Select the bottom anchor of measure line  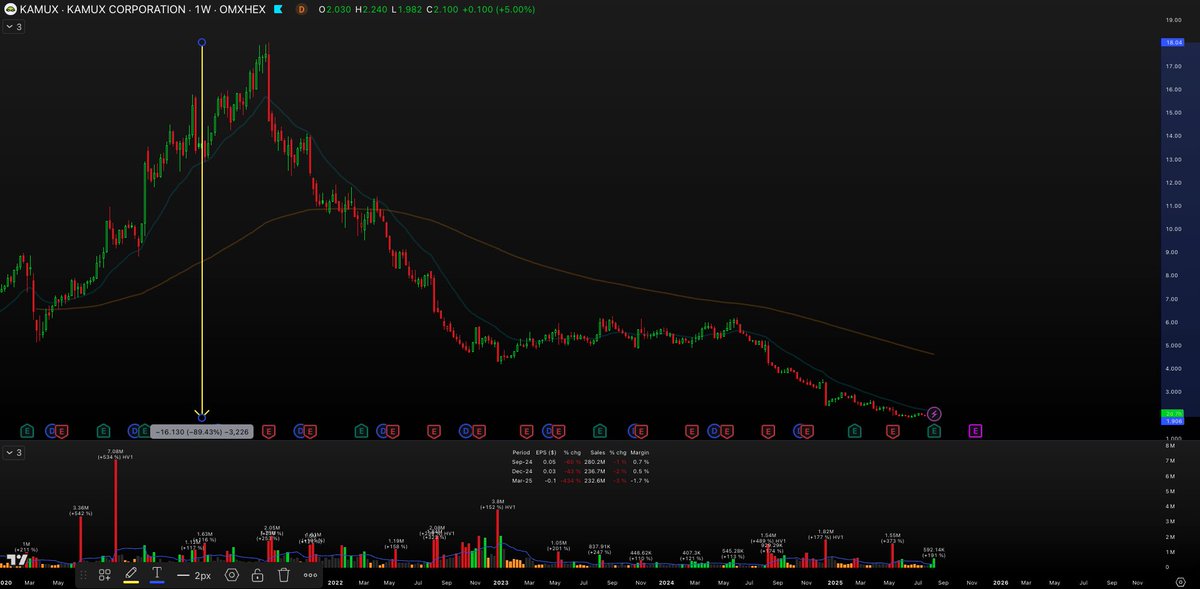[x=202, y=416]
